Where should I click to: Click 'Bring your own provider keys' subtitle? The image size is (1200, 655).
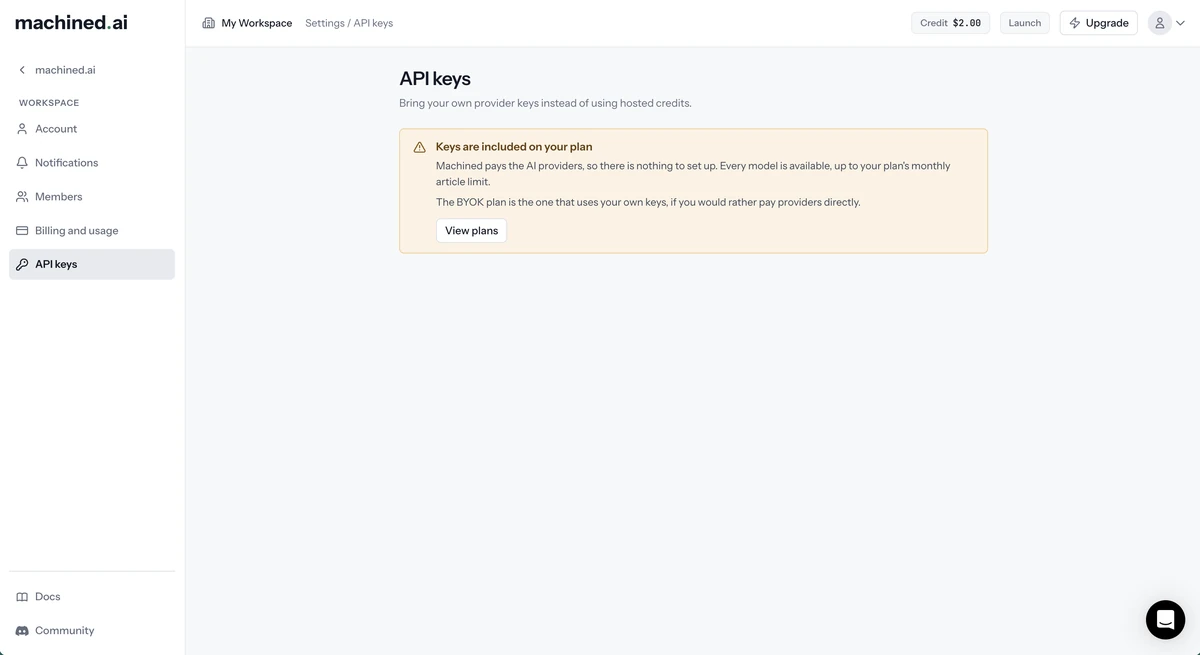(x=545, y=103)
